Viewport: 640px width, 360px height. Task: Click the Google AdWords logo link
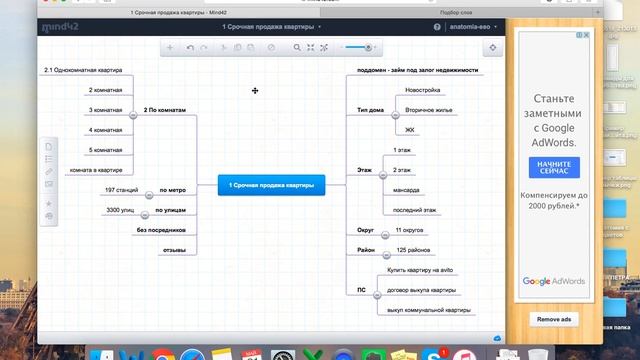pos(554,281)
